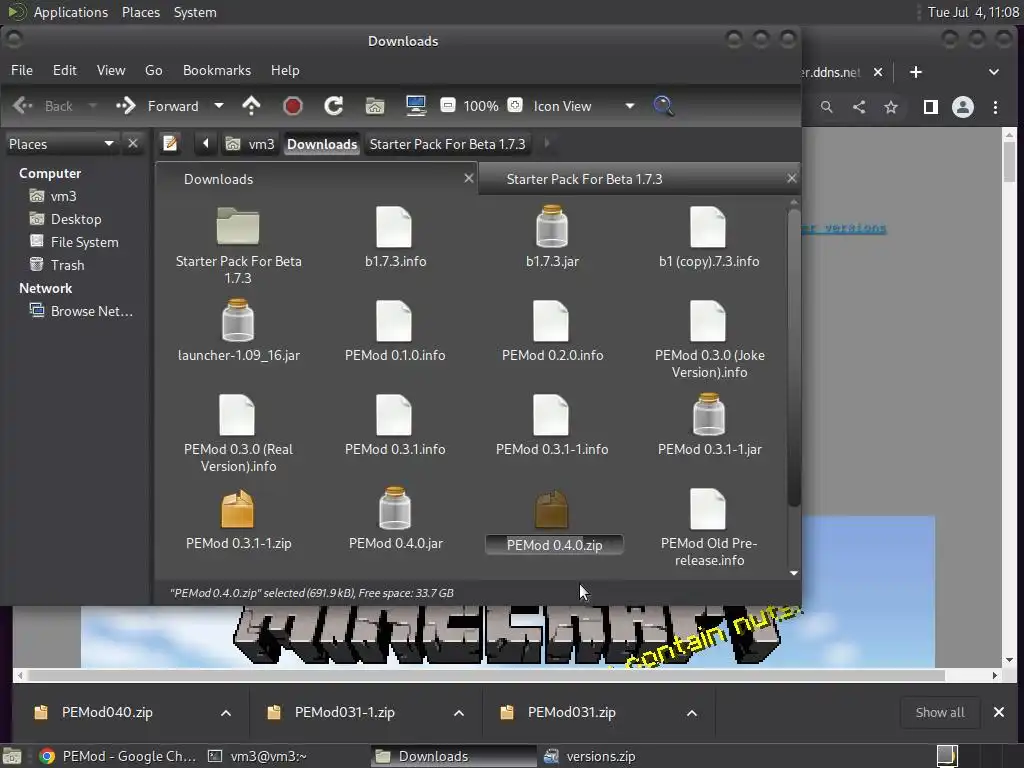This screenshot has height=768, width=1024.
Task: Select the PEMod 0.2.0.info file icon
Action: 551,321
